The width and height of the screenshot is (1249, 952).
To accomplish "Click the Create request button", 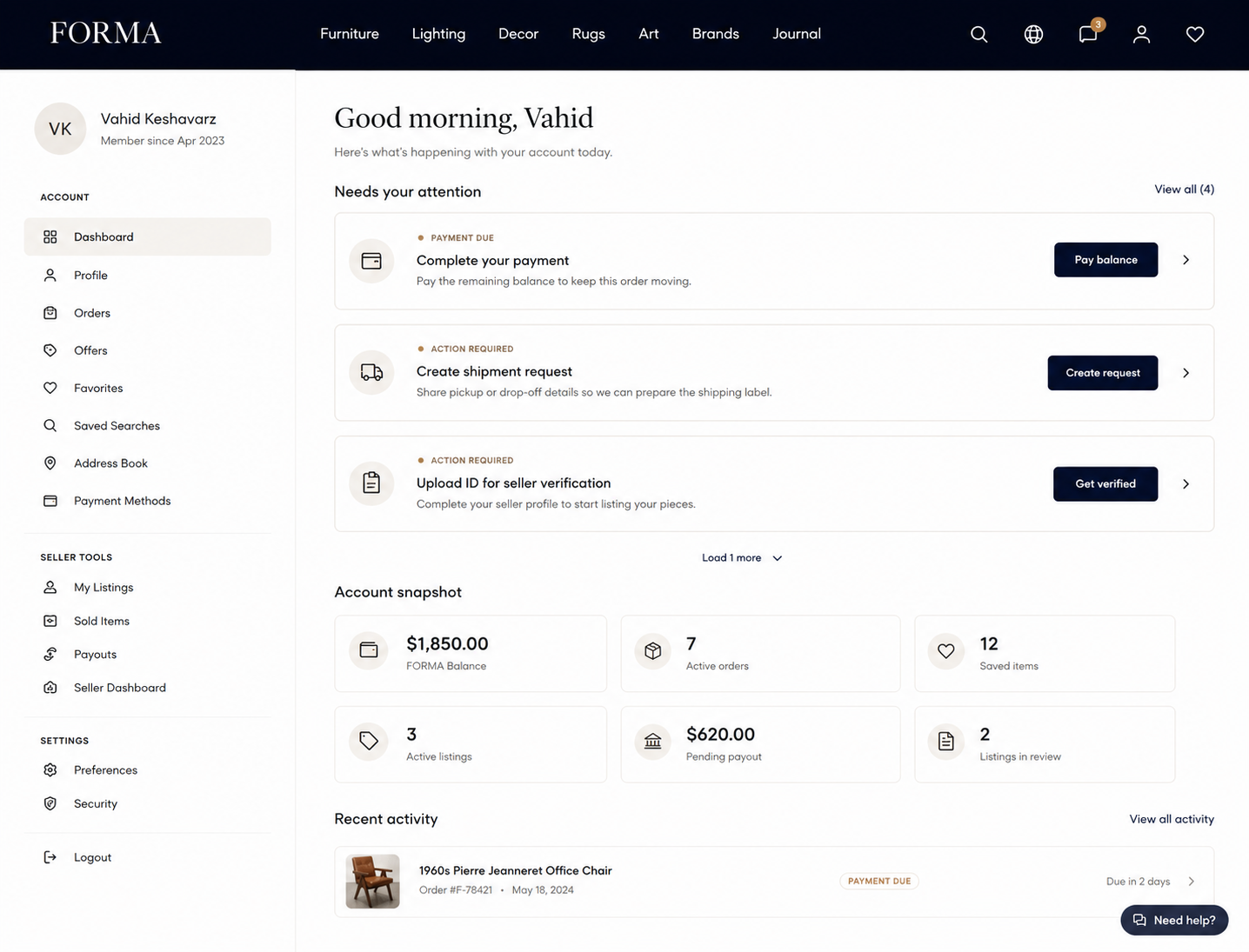I will [1103, 373].
